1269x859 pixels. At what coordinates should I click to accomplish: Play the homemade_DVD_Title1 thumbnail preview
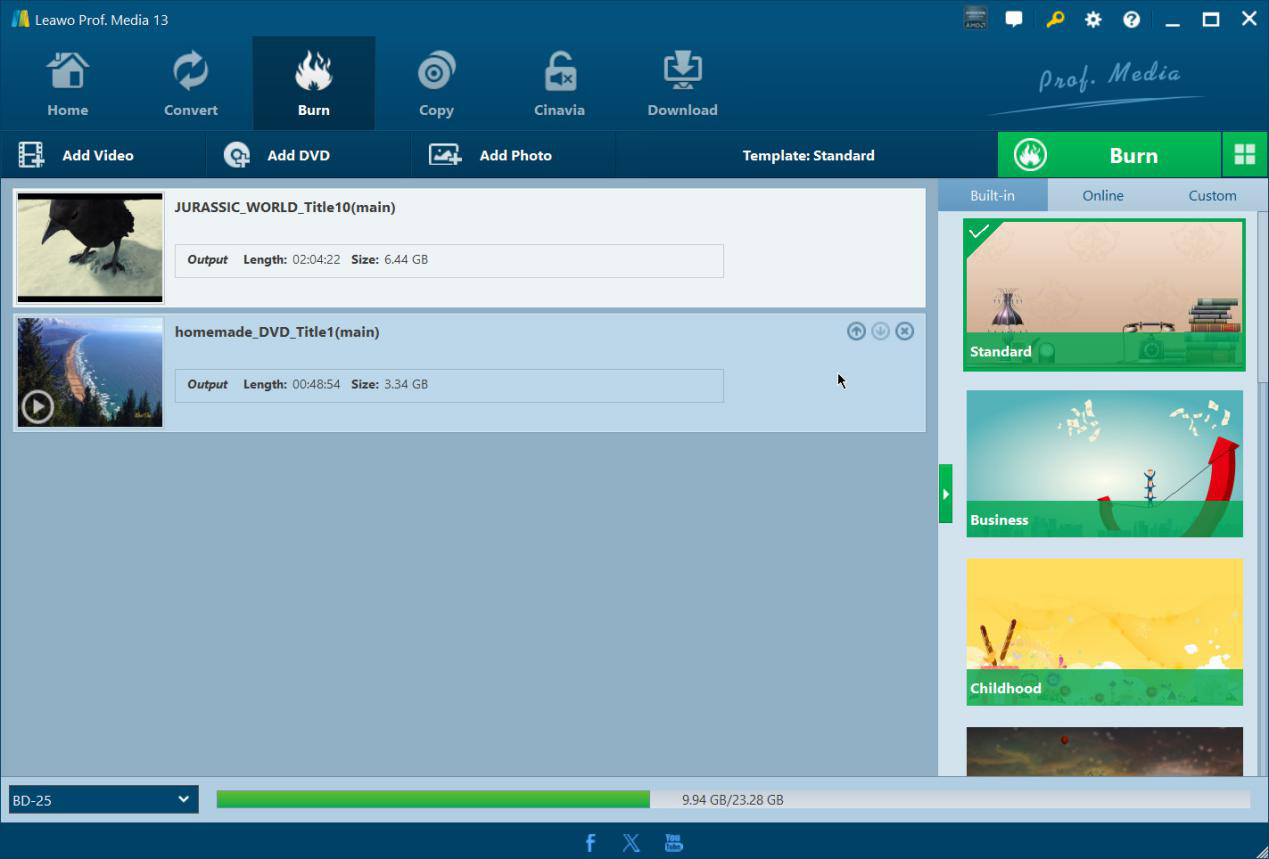pyautogui.click(x=38, y=407)
